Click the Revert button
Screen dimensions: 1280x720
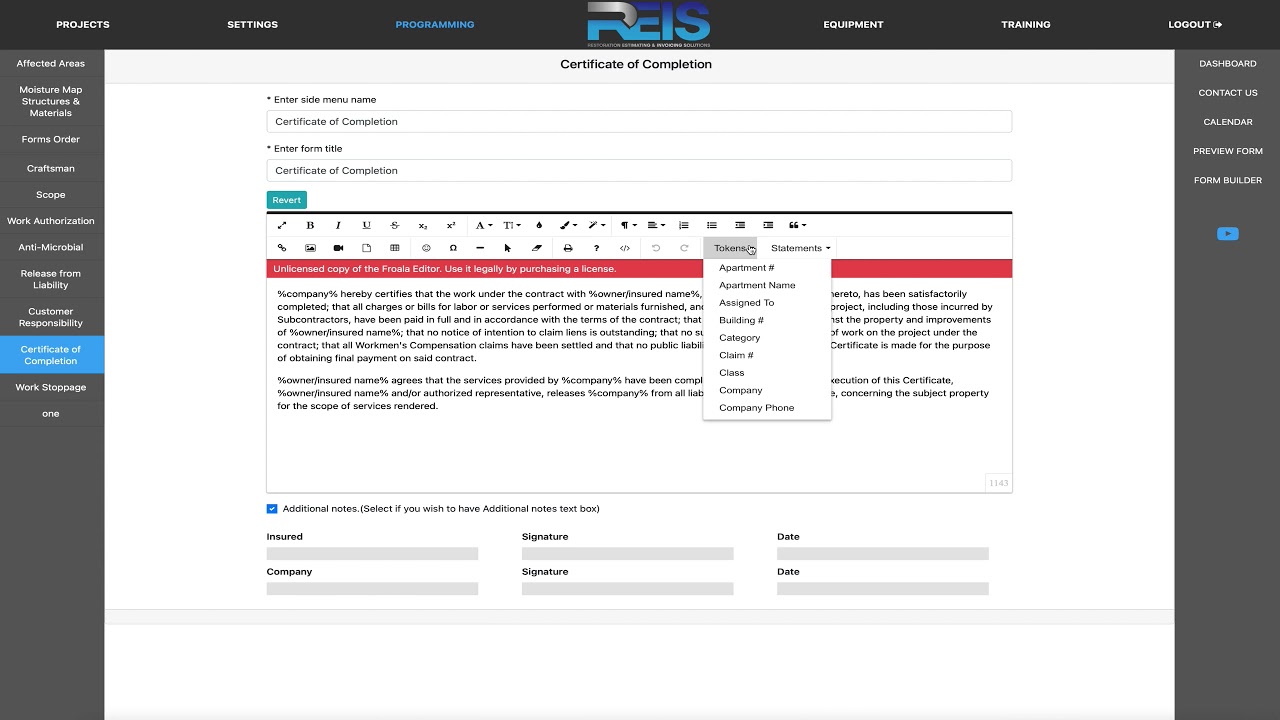(287, 200)
